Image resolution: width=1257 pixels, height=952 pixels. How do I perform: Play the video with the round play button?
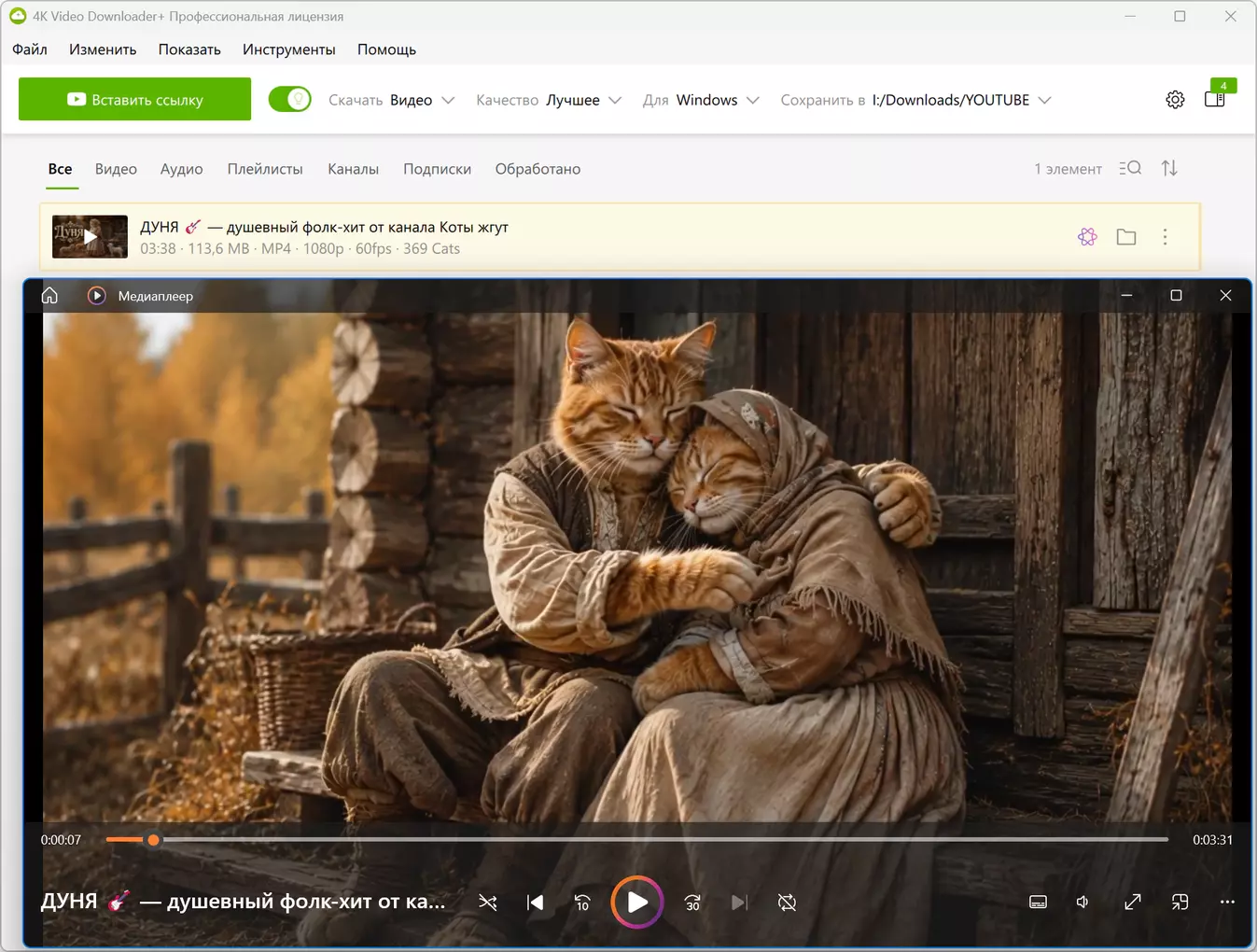pos(637,903)
